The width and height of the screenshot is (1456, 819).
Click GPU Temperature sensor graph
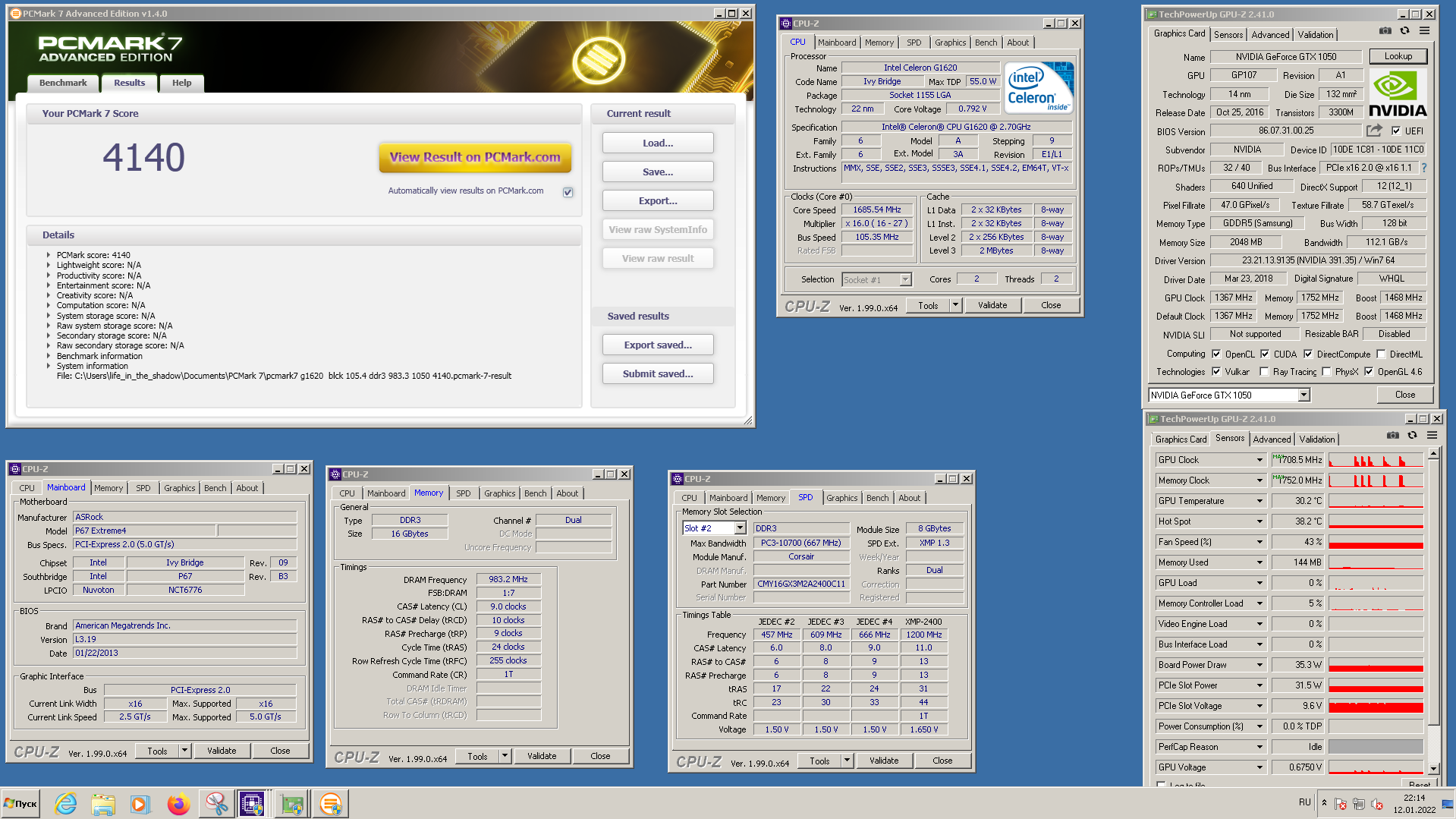(x=1376, y=501)
